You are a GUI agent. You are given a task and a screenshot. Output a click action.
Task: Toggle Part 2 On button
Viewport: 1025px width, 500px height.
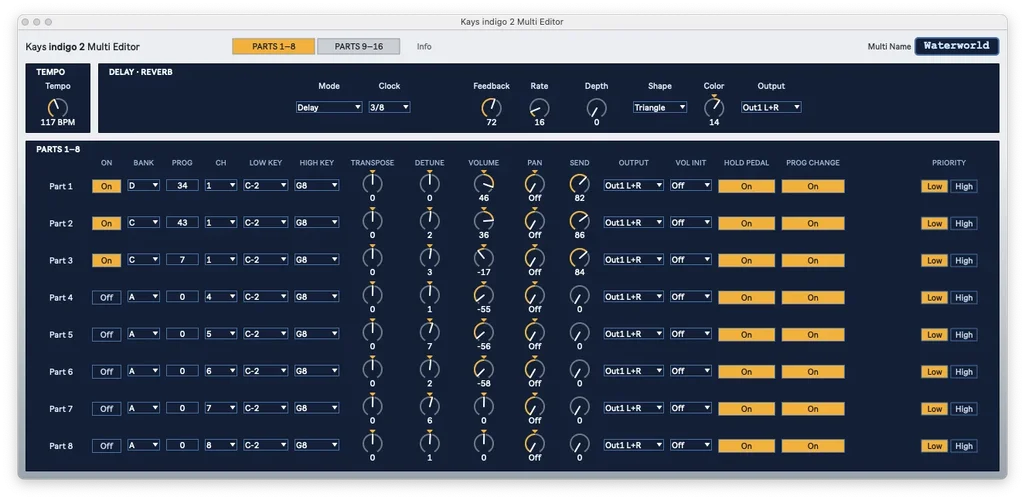pyautogui.click(x=107, y=224)
